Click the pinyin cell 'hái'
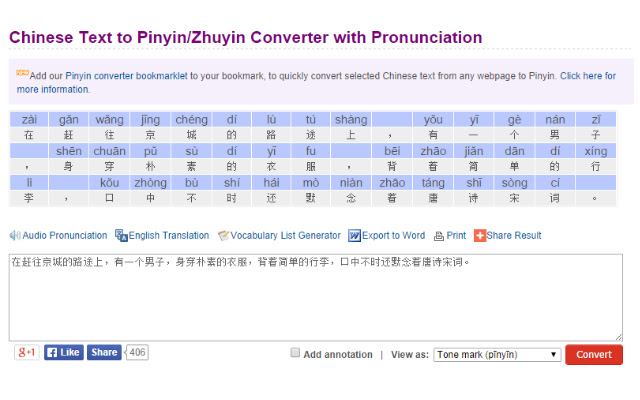640x400 pixels. click(x=271, y=182)
